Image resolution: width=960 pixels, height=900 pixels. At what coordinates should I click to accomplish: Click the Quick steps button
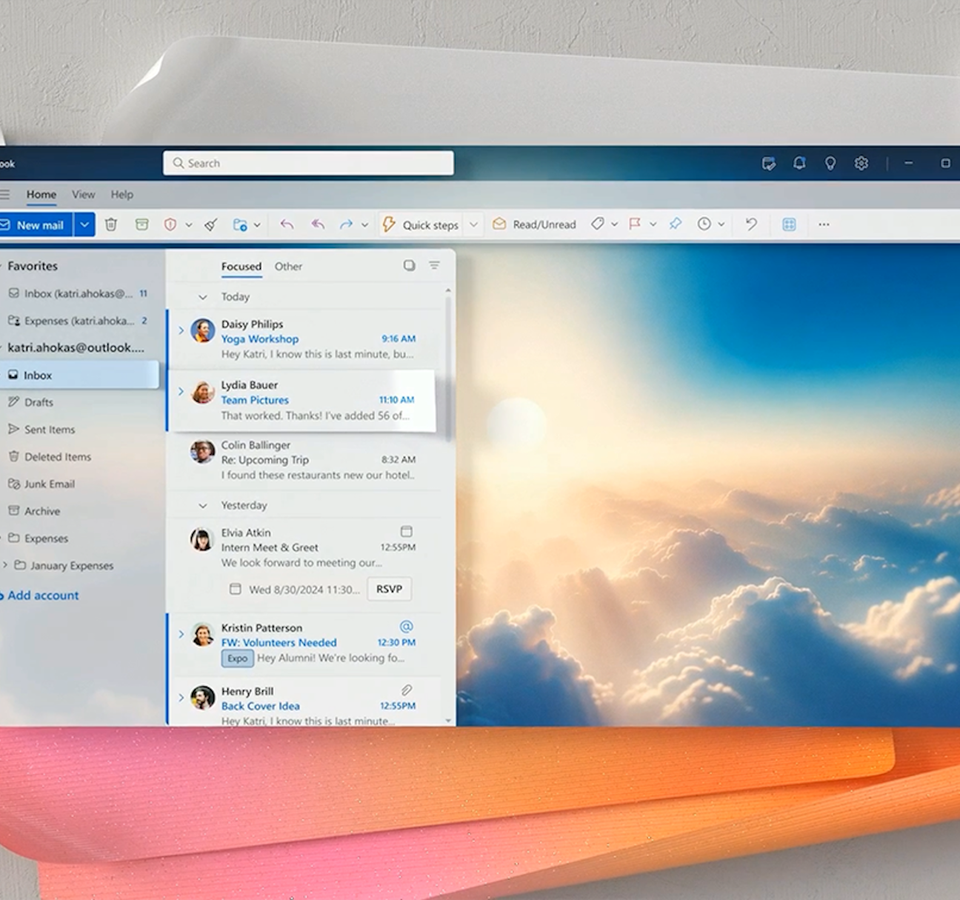click(421, 225)
